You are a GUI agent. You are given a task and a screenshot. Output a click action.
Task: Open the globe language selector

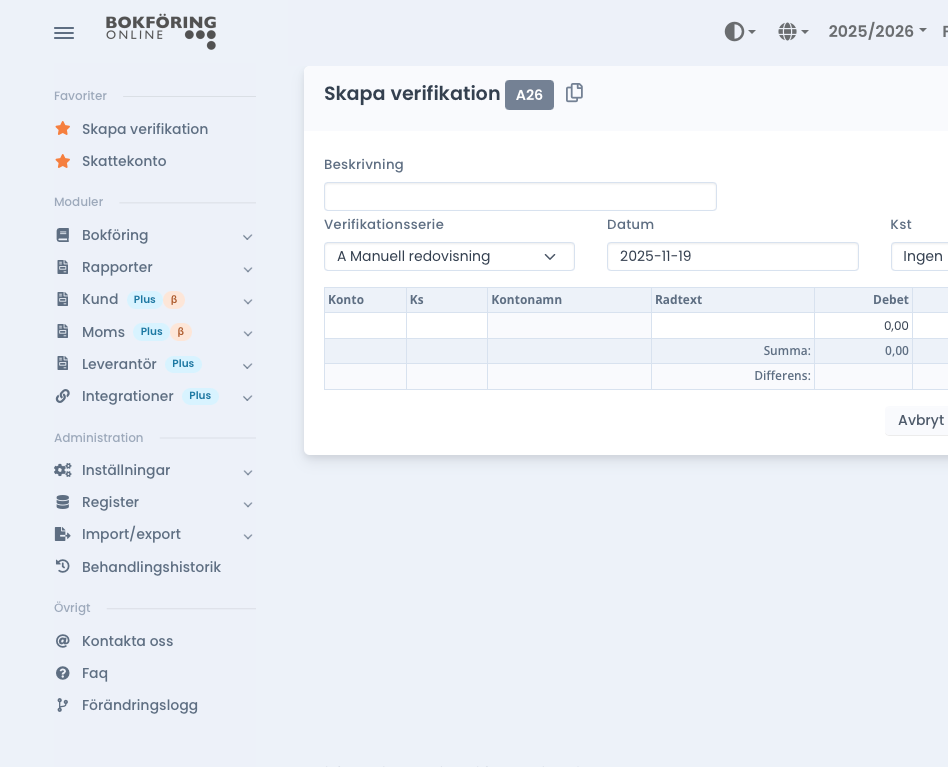point(793,32)
